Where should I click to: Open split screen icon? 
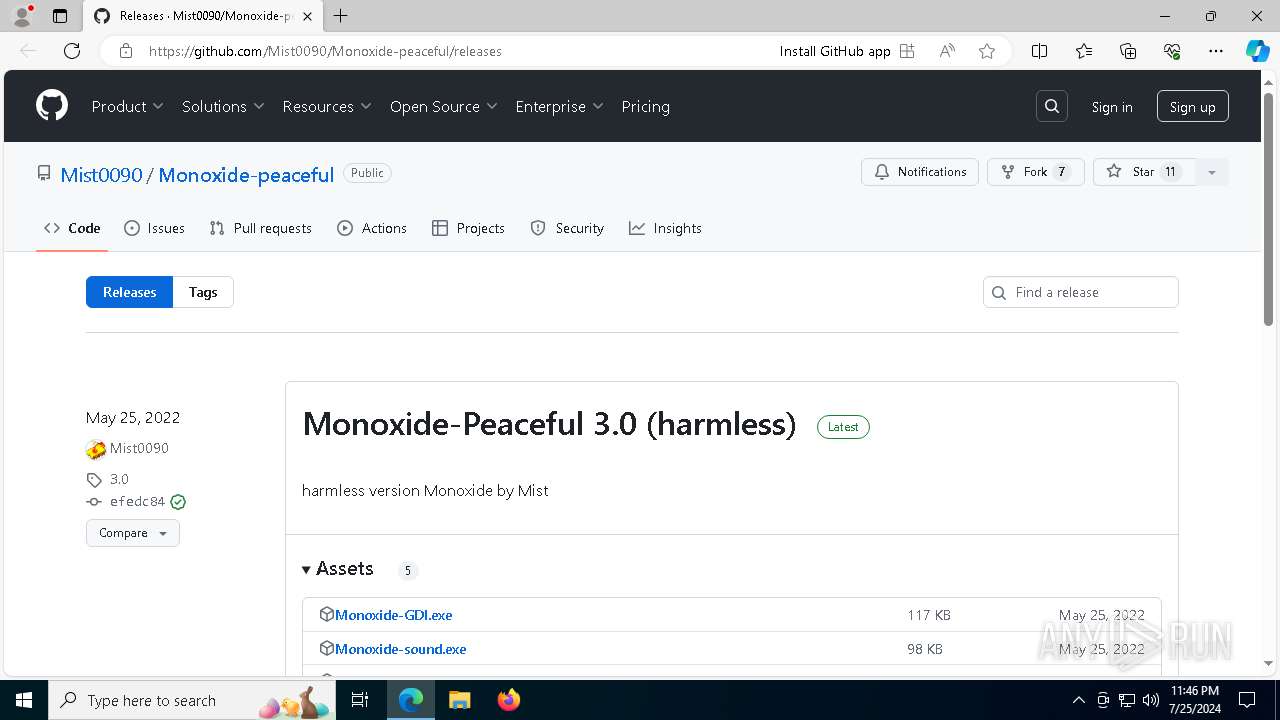click(x=1039, y=51)
